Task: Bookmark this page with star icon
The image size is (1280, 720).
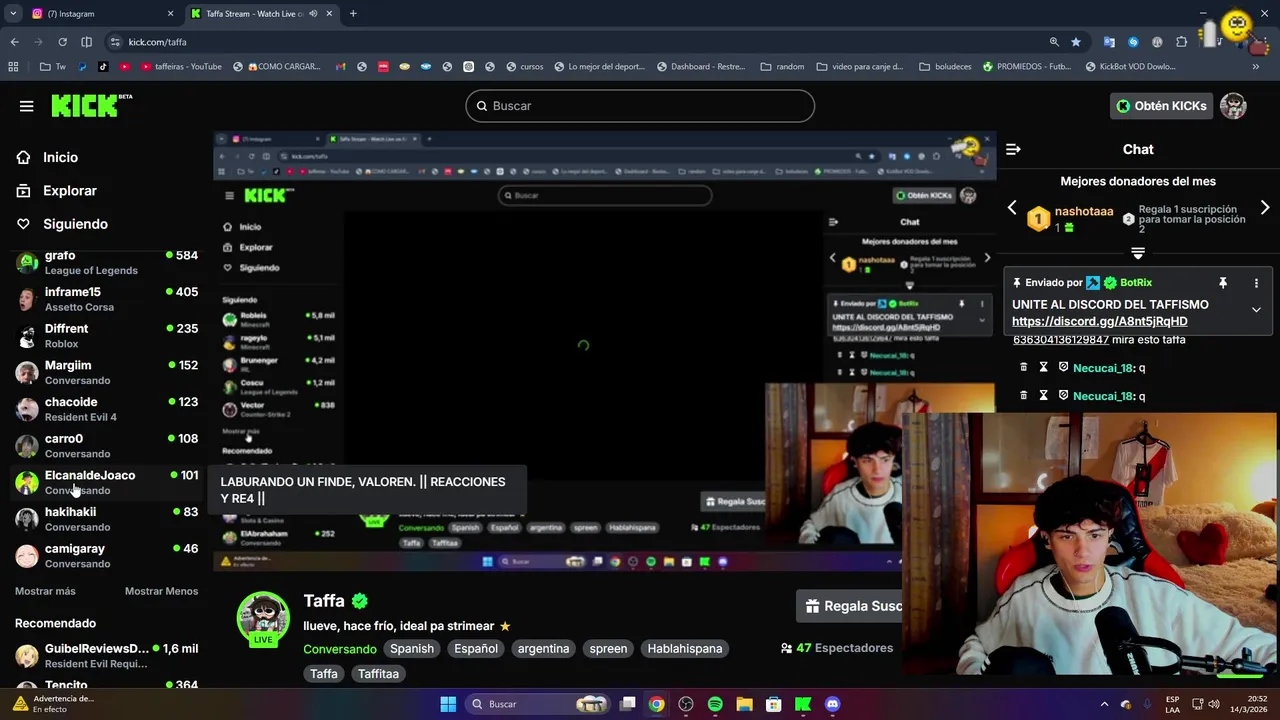Action: (1076, 42)
